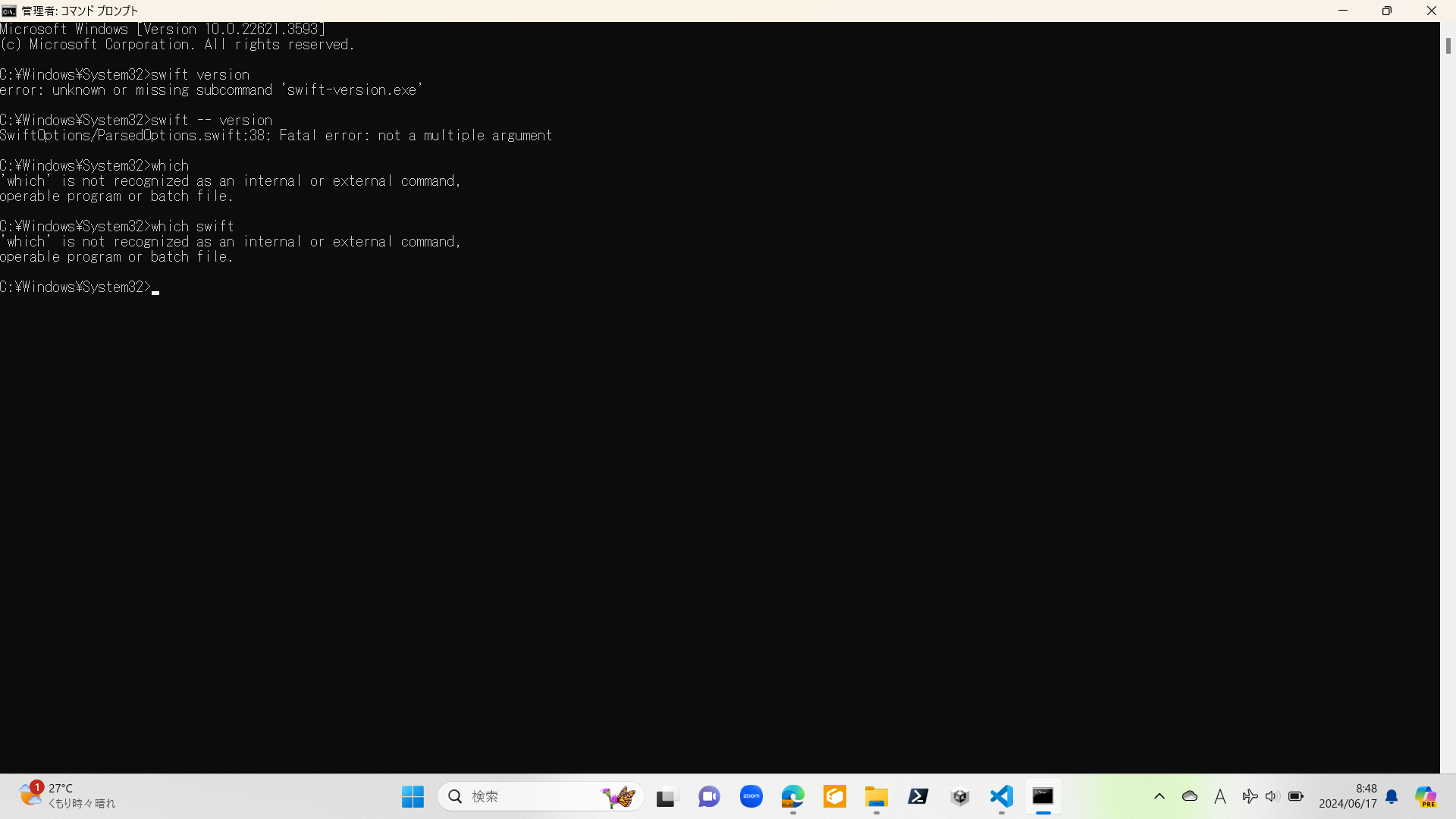
Task: Click the airplane mode tray icon
Action: pos(1250,796)
